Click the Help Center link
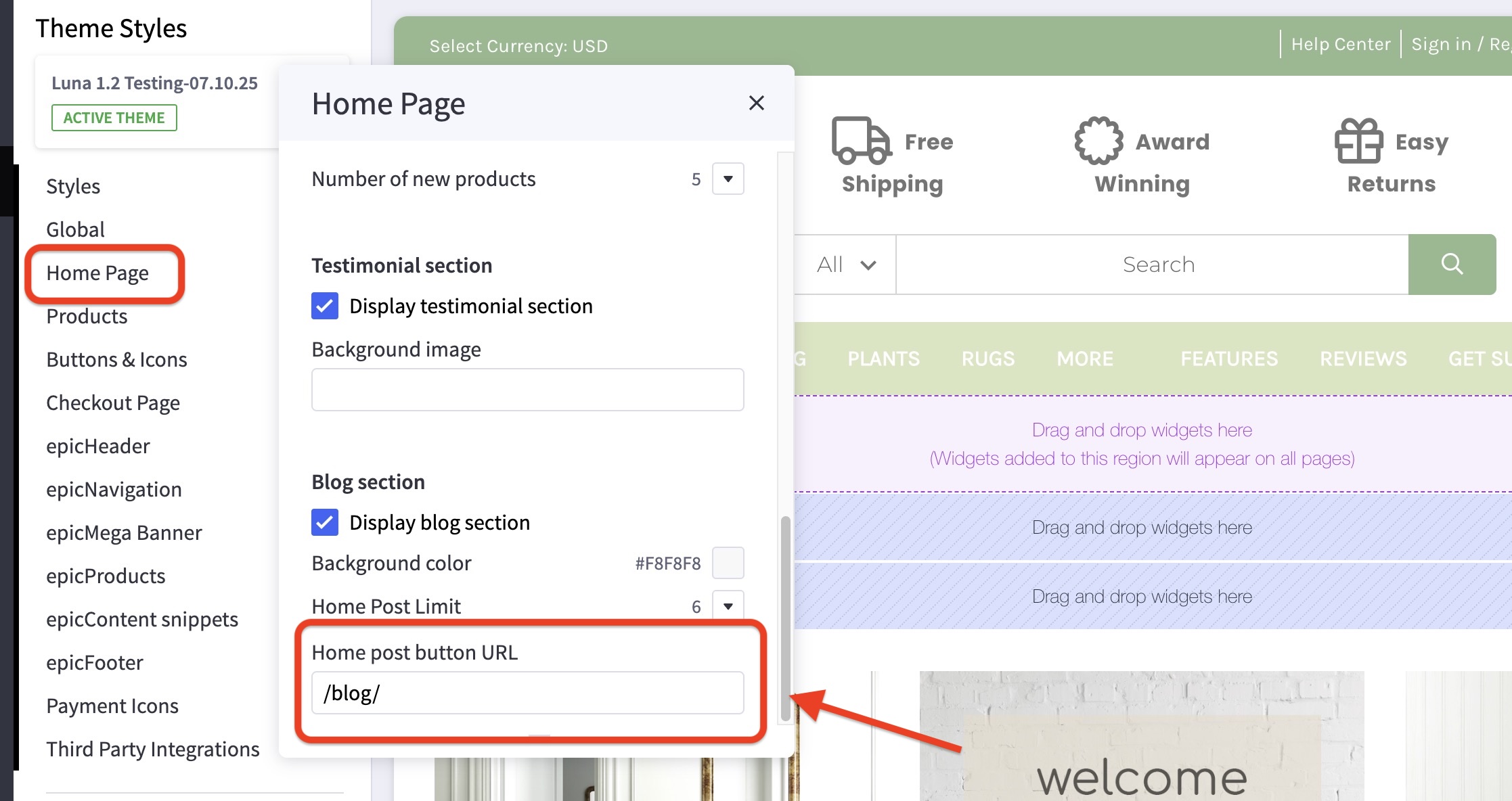 pyautogui.click(x=1339, y=43)
